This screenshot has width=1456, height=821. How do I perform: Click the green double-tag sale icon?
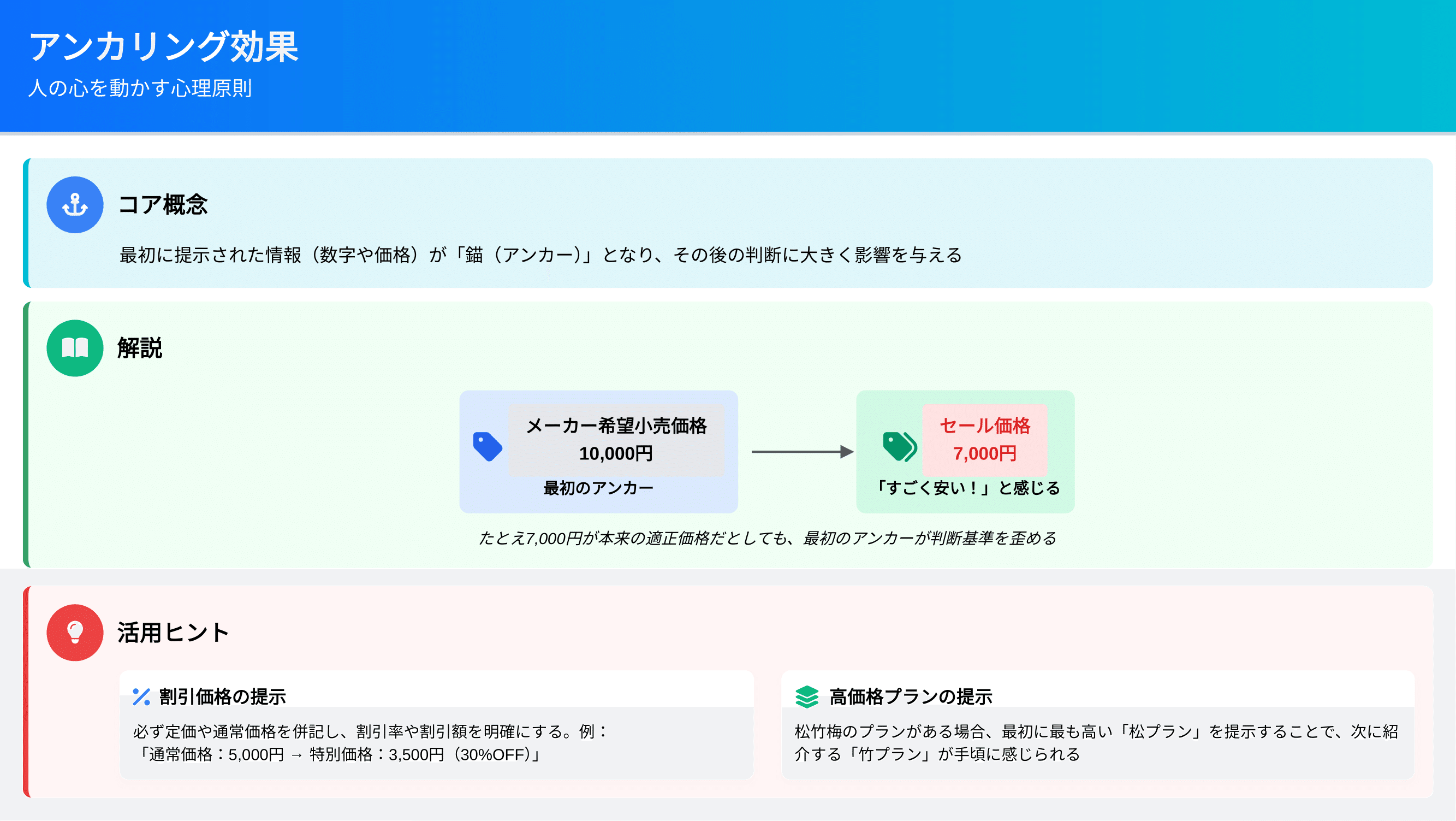coord(900,447)
